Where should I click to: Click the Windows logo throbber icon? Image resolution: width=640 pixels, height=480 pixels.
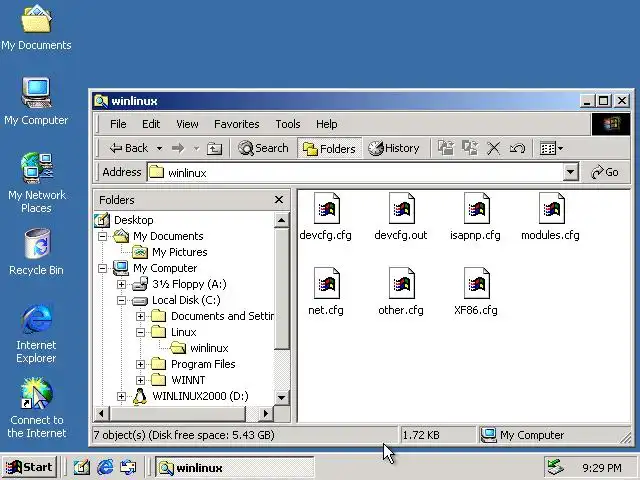(x=611, y=124)
